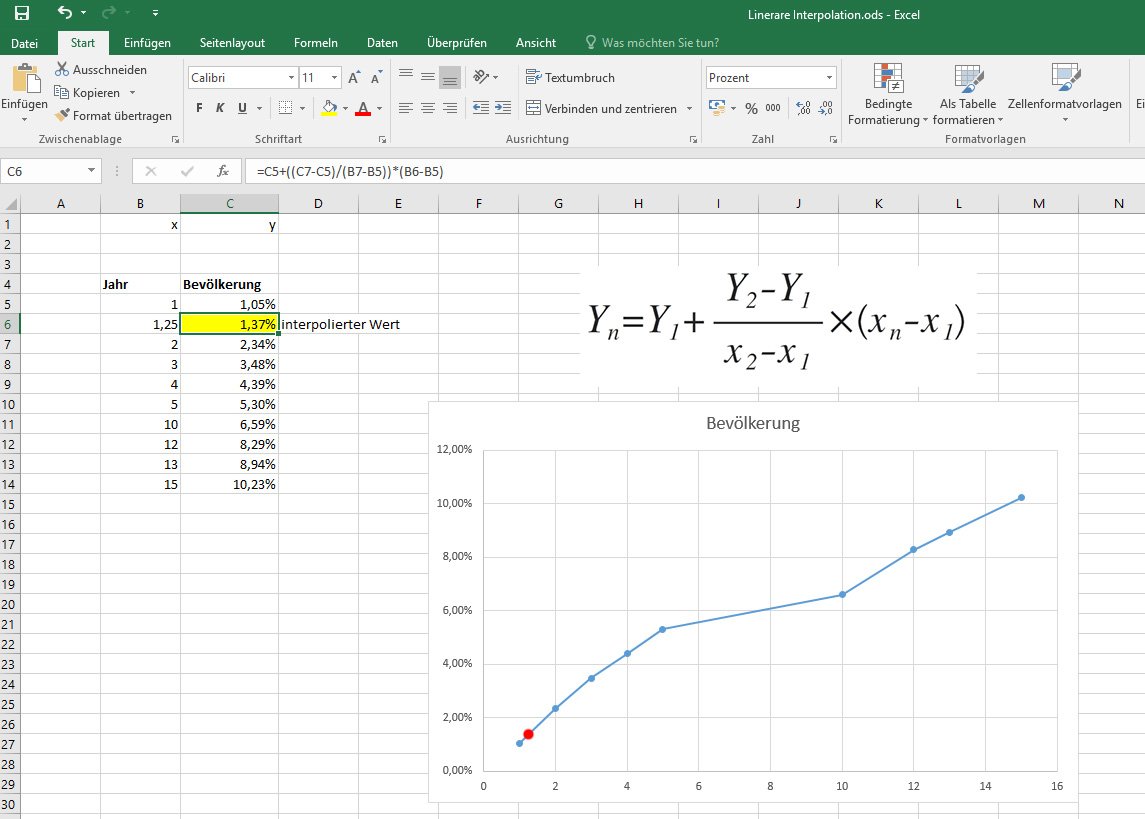Apply bold formatting with the F icon
This screenshot has height=819, width=1145.
pos(198,108)
